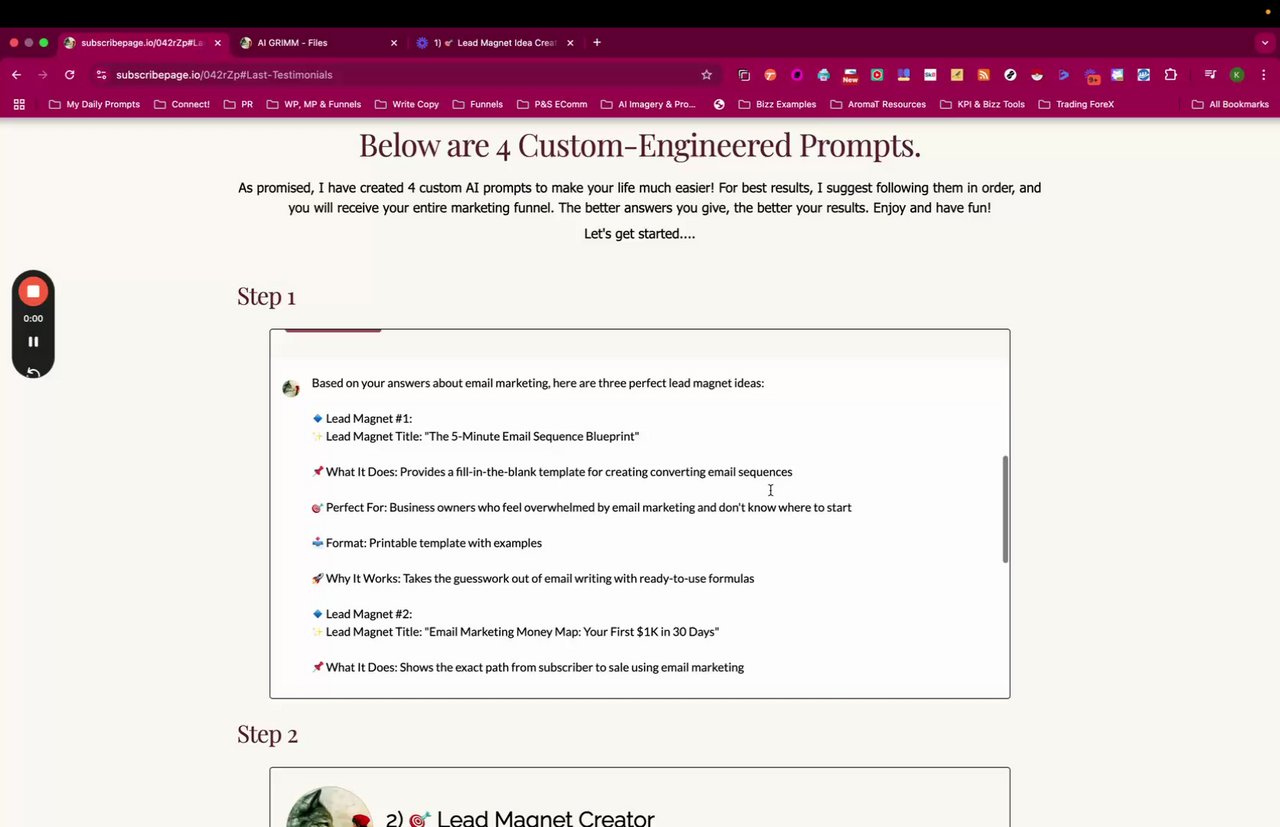1280x827 pixels.
Task: View site information next to the URL
Action: 101,75
